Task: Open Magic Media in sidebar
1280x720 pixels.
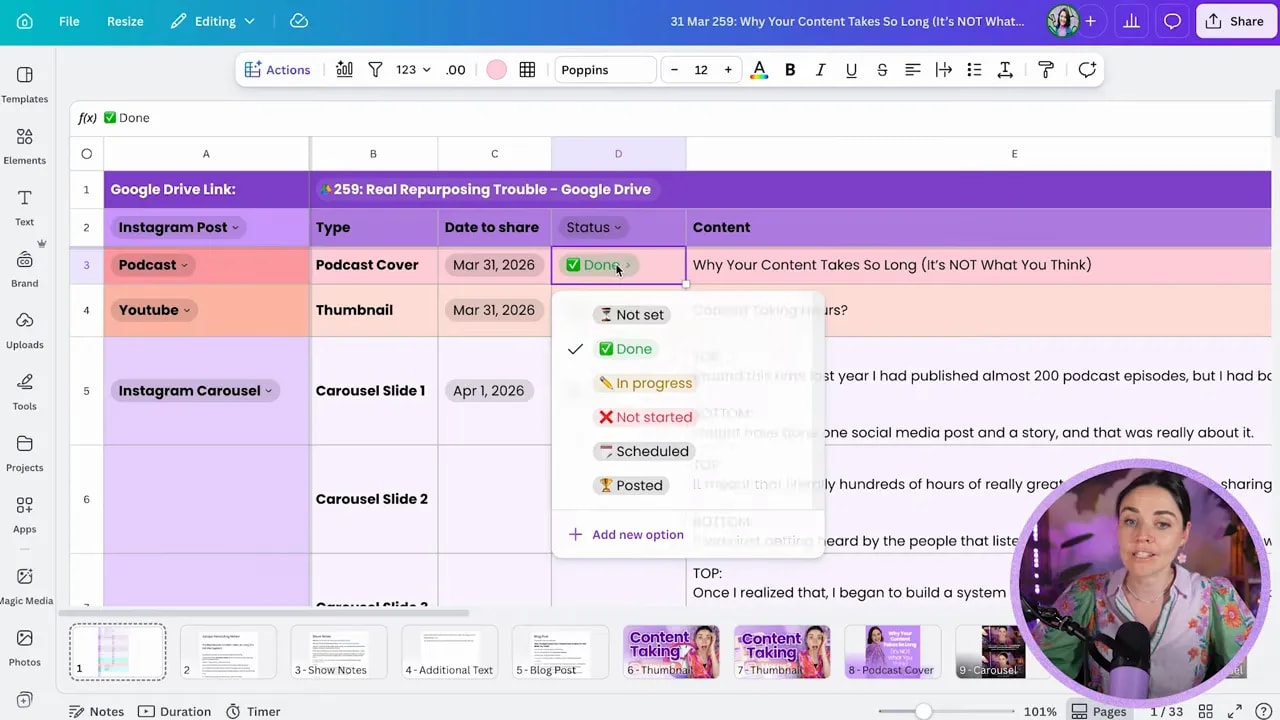Action: (x=25, y=586)
